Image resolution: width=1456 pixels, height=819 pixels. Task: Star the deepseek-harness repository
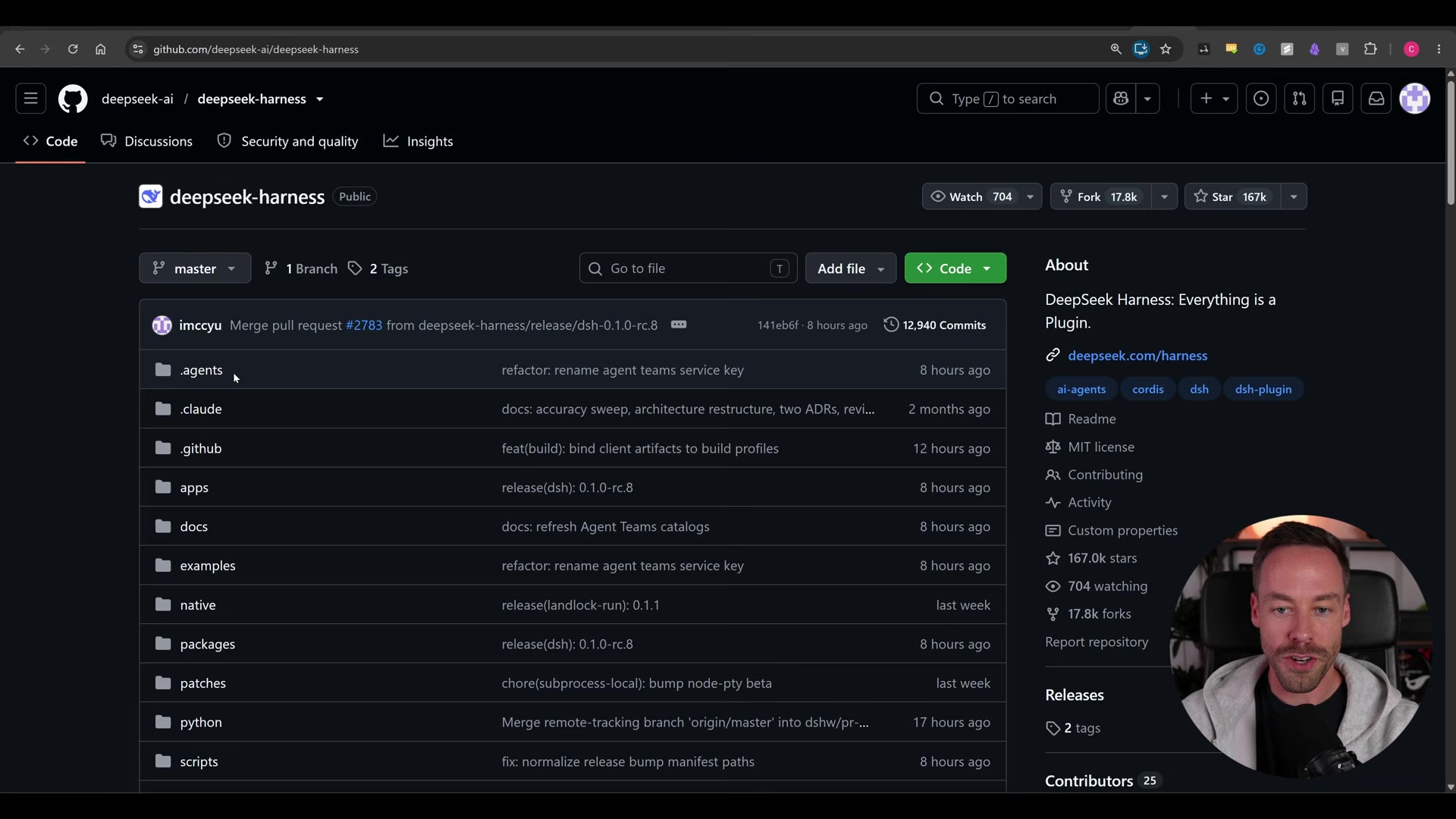tap(1232, 196)
